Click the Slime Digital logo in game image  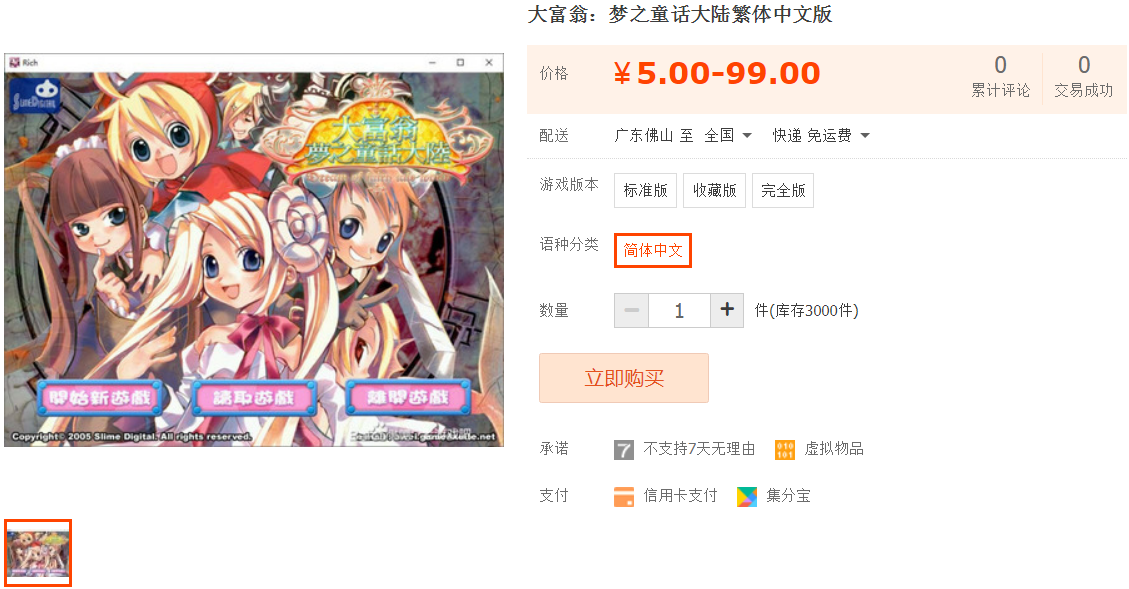[x=35, y=96]
